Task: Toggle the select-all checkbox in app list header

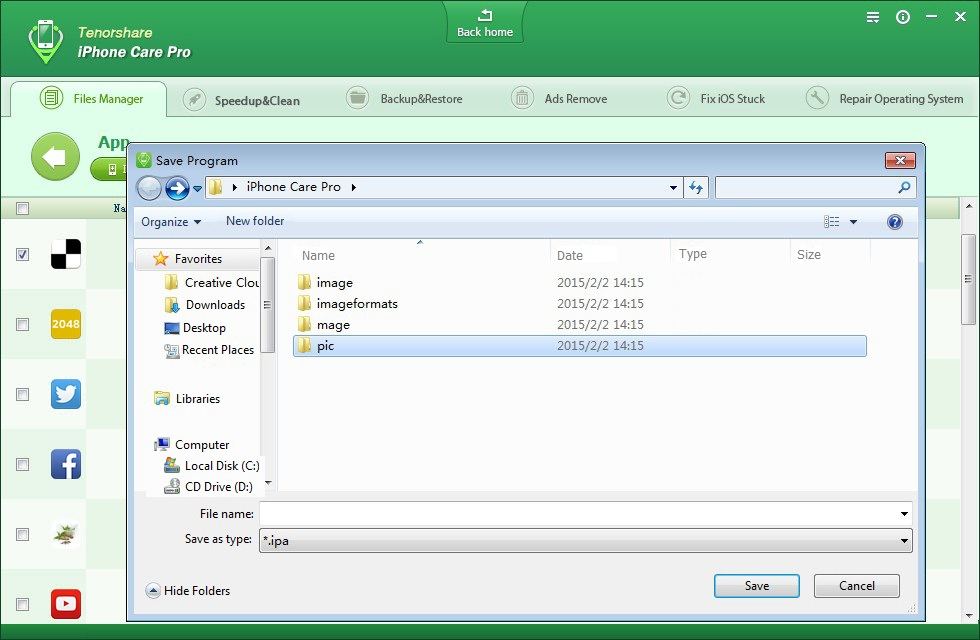Action: [x=22, y=209]
